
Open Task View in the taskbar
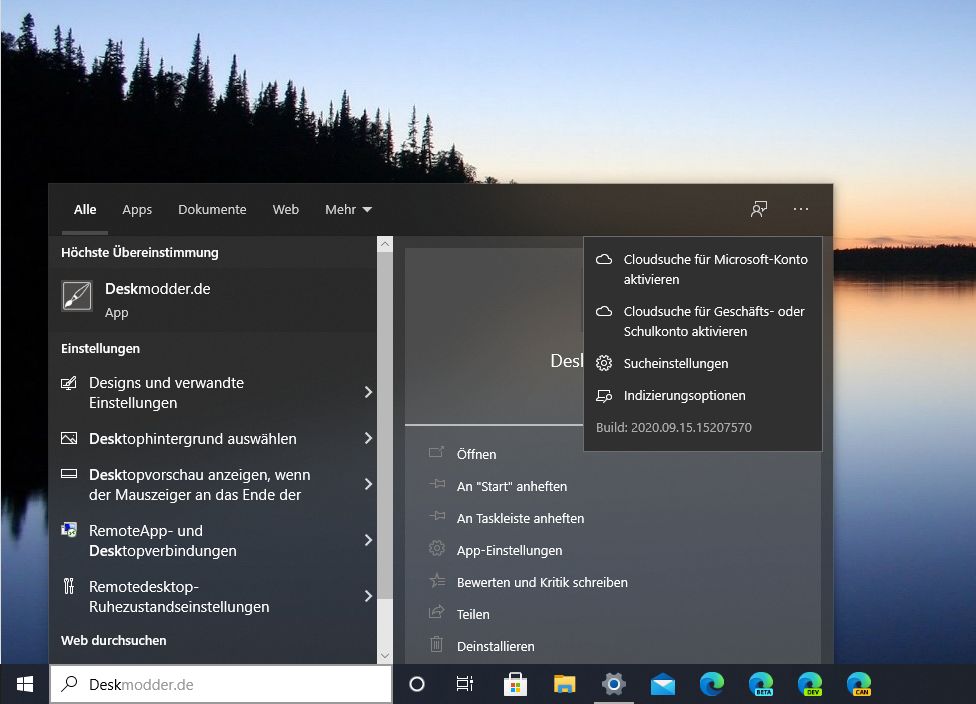pos(465,684)
